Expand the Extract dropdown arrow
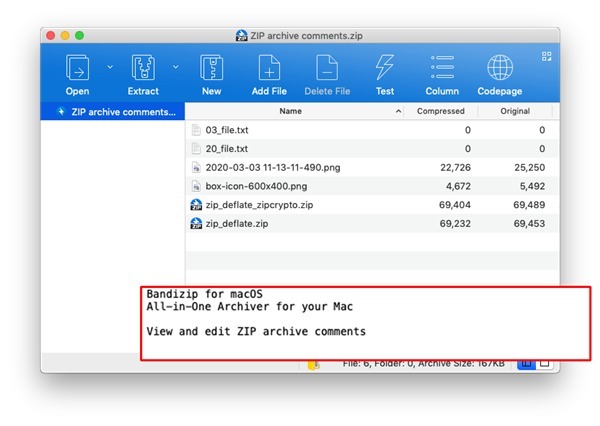 (x=176, y=67)
